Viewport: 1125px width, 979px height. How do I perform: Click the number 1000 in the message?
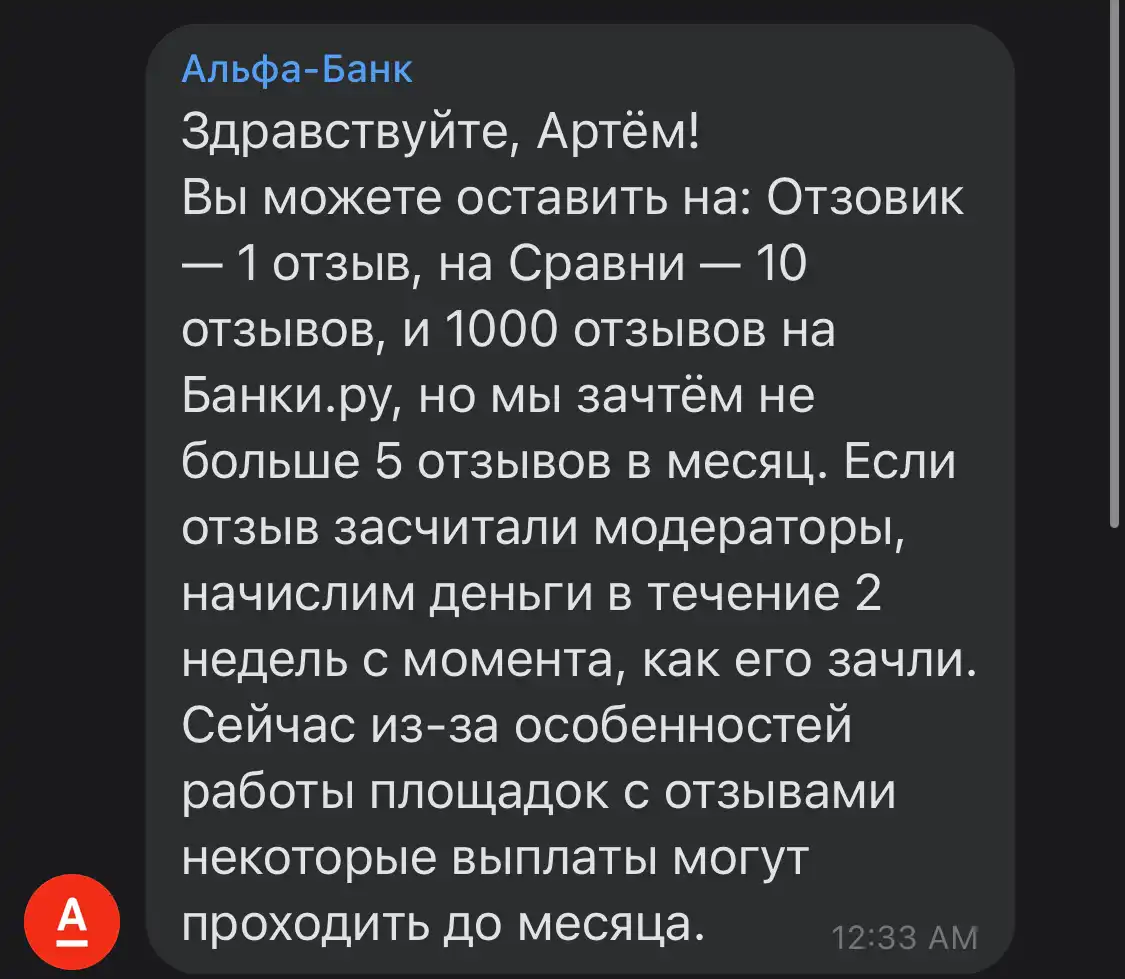coord(501,330)
